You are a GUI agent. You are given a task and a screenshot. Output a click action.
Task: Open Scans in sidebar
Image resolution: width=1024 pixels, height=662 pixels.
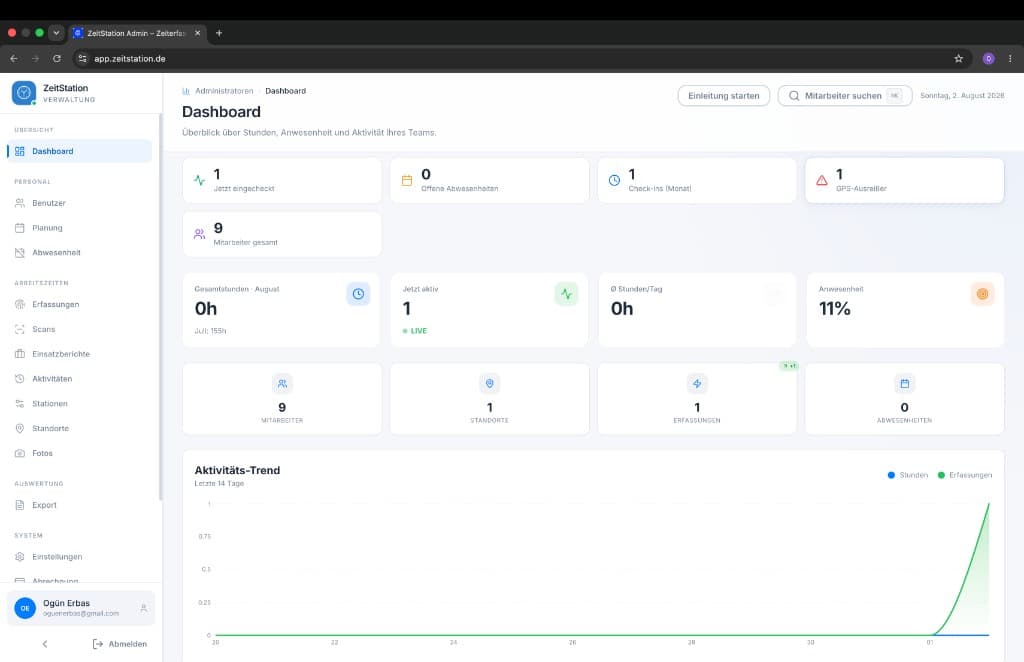click(x=80, y=329)
